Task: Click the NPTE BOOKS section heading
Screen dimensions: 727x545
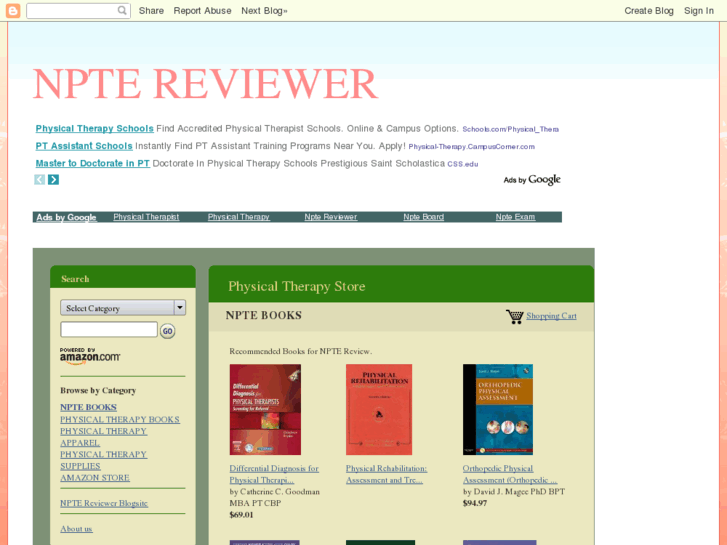Action: pyautogui.click(x=263, y=315)
